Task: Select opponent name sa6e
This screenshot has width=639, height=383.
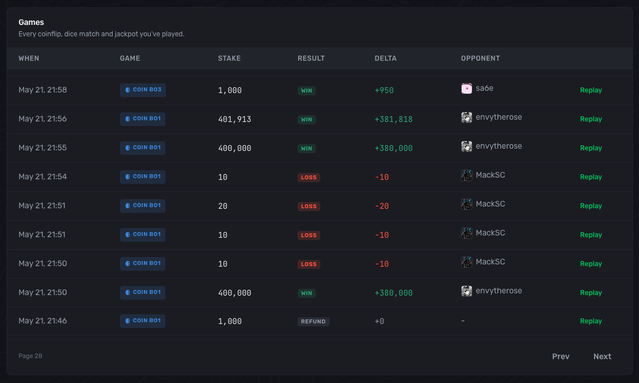Action: (484, 88)
